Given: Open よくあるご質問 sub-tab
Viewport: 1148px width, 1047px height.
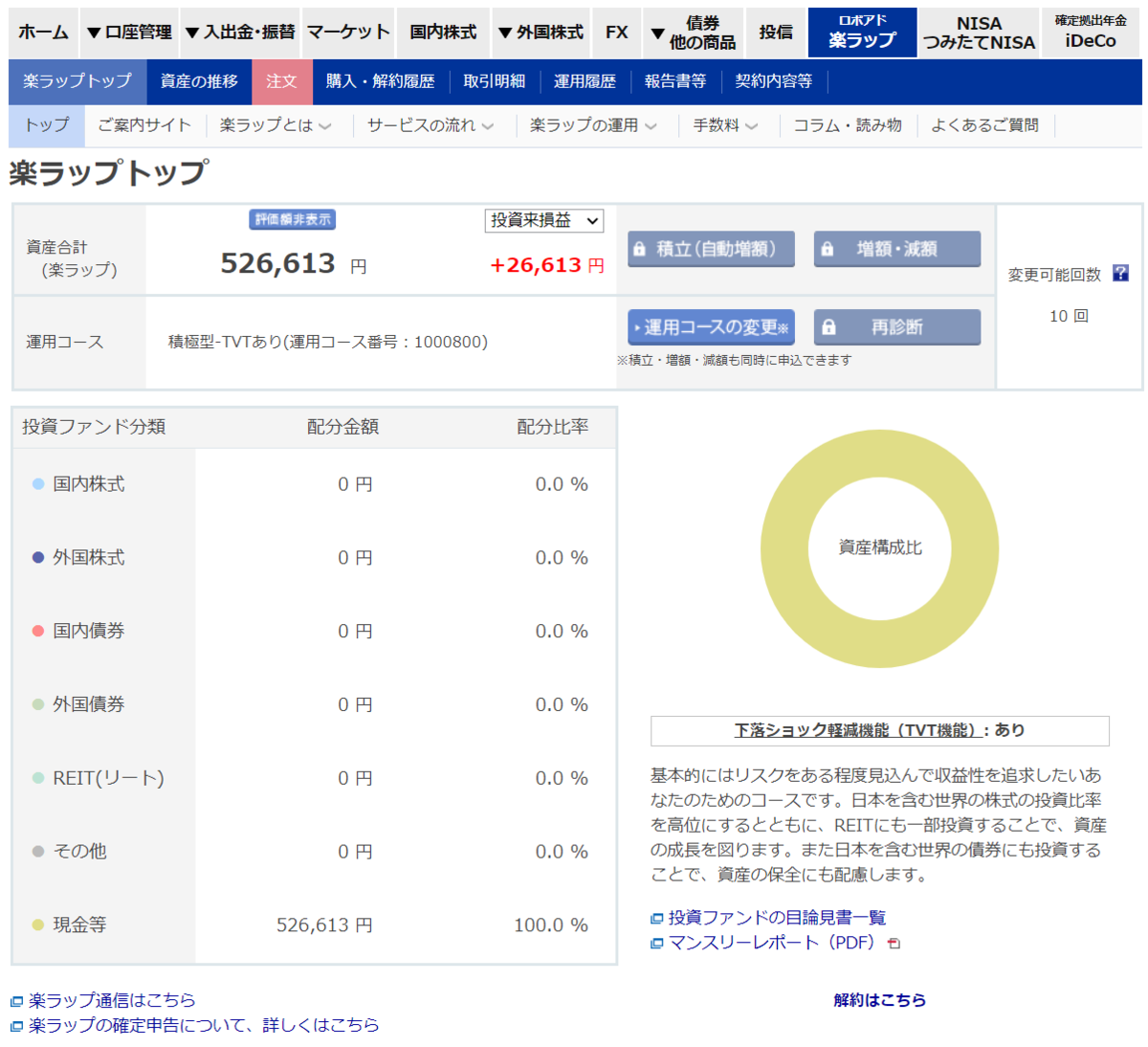Looking at the screenshot, I should pyautogui.click(x=984, y=125).
